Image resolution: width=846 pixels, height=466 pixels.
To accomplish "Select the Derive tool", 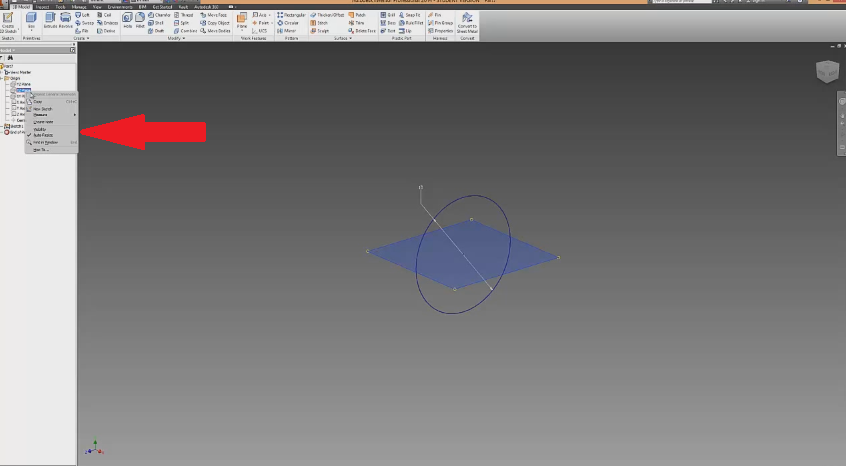I will 106,31.
